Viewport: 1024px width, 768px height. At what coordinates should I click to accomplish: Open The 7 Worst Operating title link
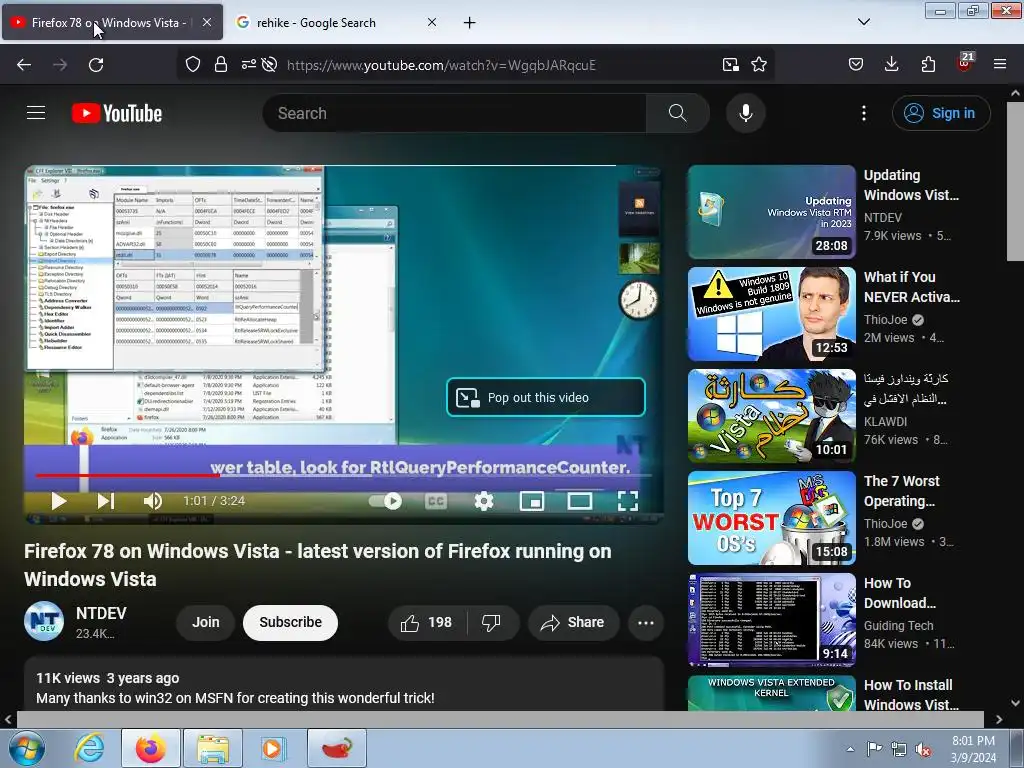point(902,491)
